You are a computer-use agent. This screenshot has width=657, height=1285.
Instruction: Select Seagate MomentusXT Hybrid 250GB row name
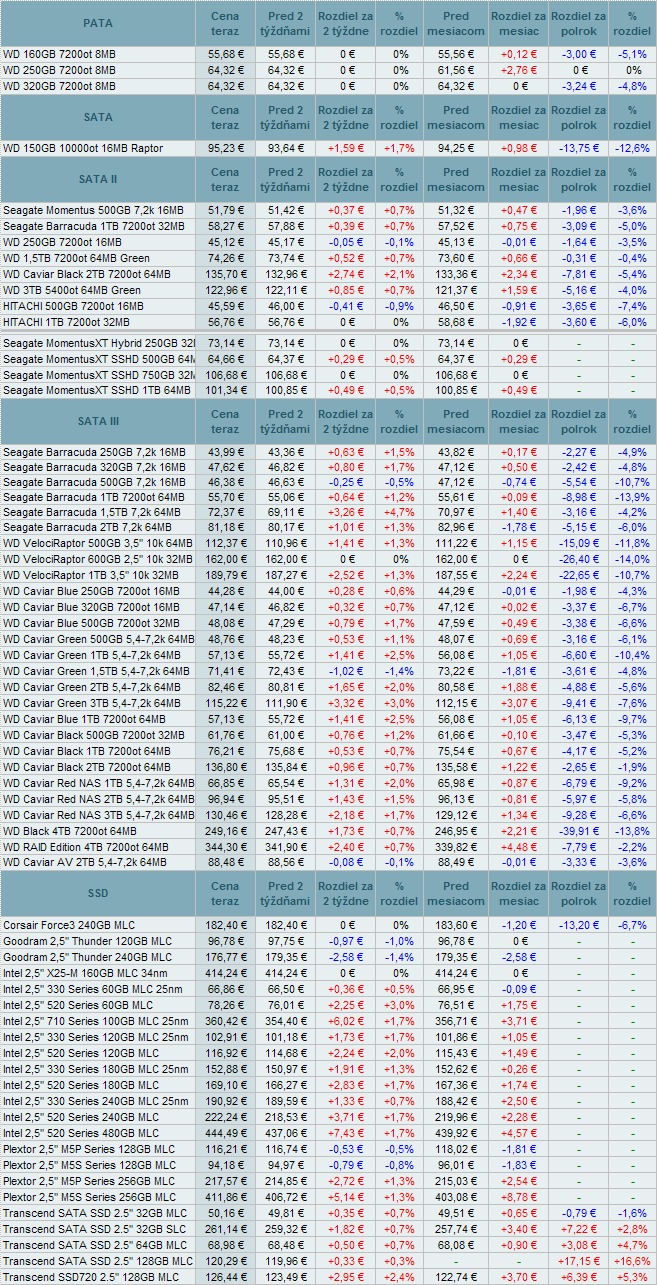[x=99, y=342]
